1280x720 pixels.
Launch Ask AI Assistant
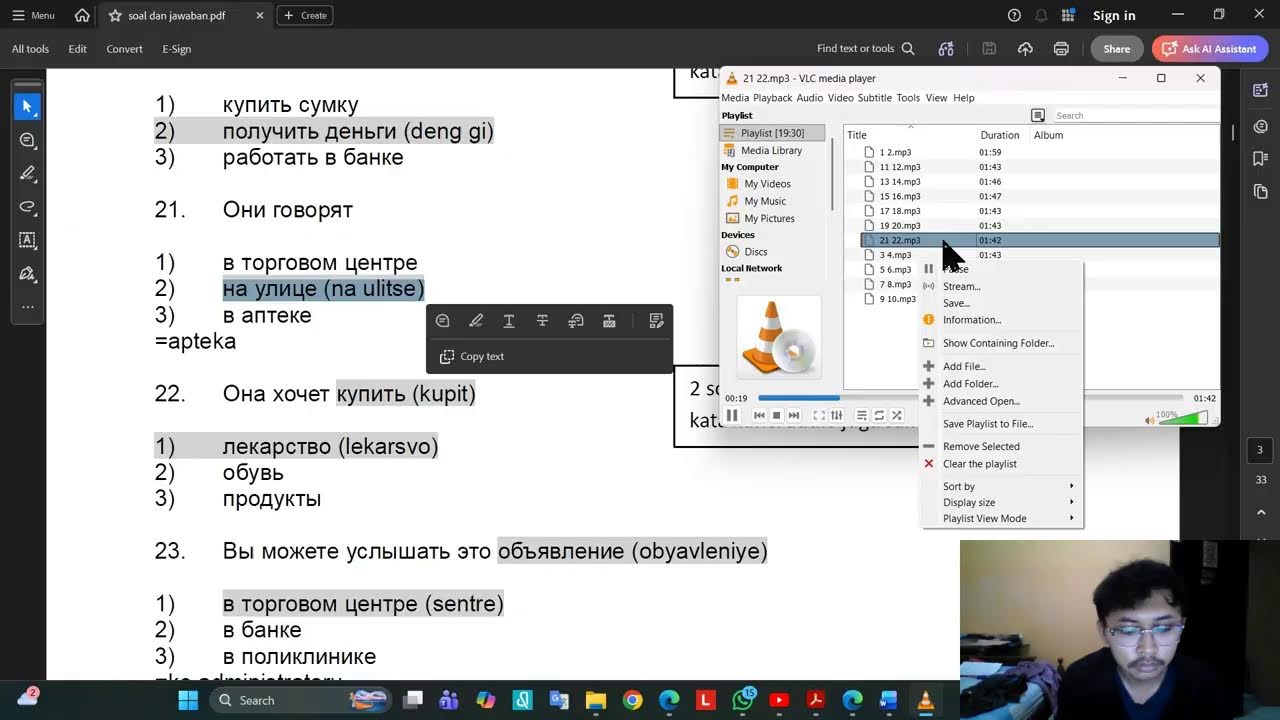click(1210, 49)
